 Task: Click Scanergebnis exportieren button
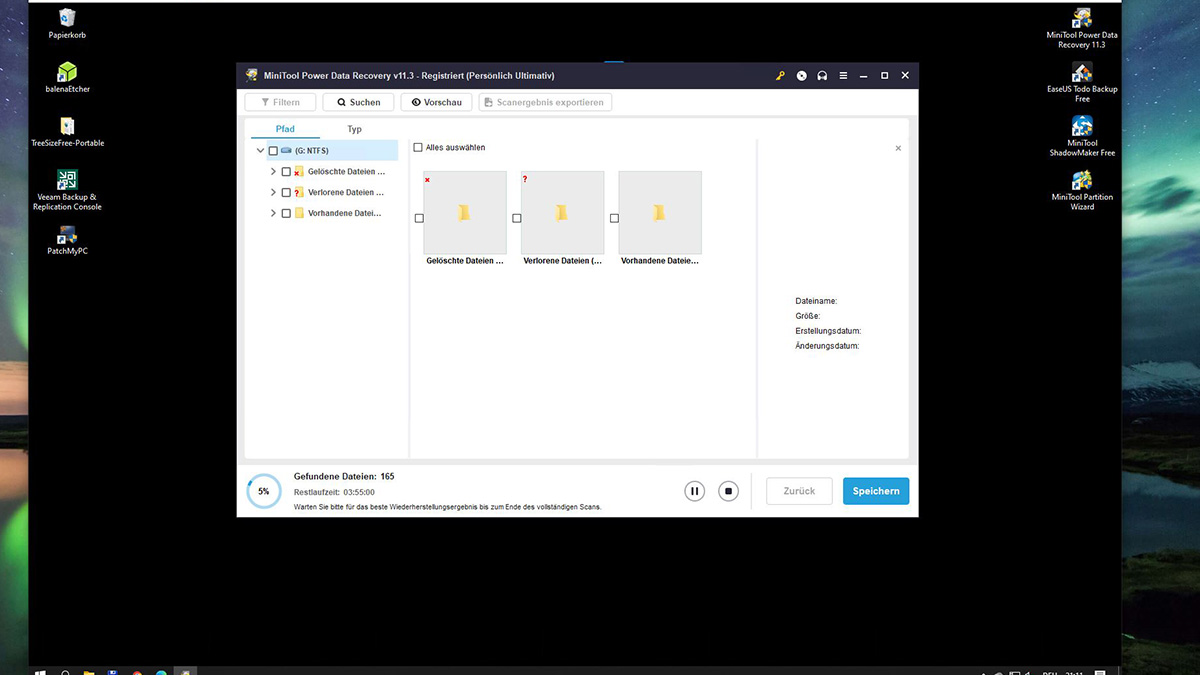[545, 102]
